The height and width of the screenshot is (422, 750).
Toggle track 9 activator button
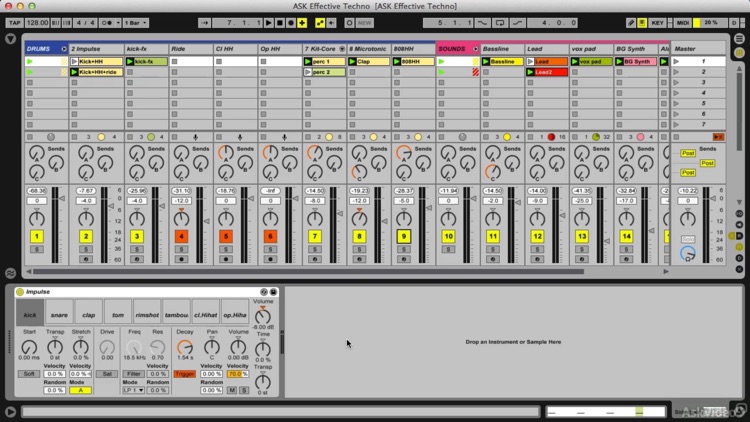[404, 236]
